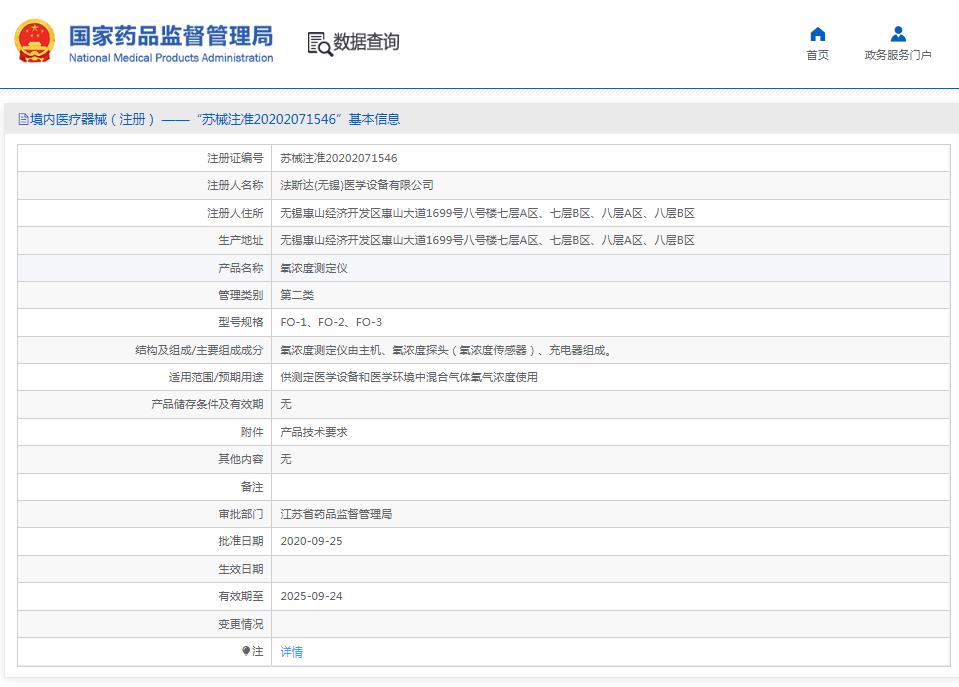This screenshot has height=687, width=959.
Task: Click the English NMPA subtitle text
Action: [x=170, y=58]
